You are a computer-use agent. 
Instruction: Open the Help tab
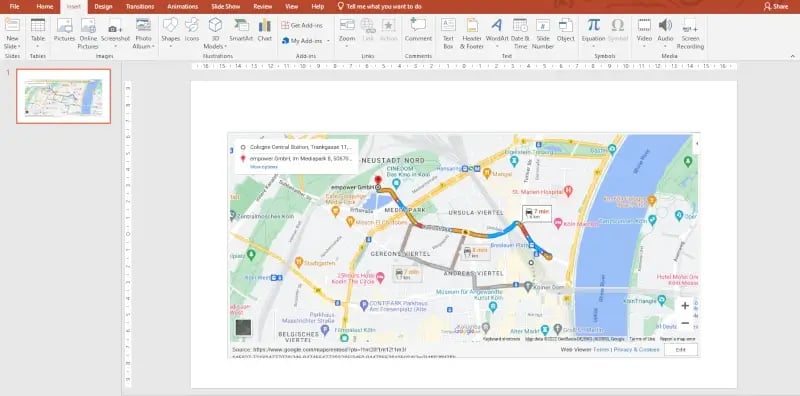(317, 7)
